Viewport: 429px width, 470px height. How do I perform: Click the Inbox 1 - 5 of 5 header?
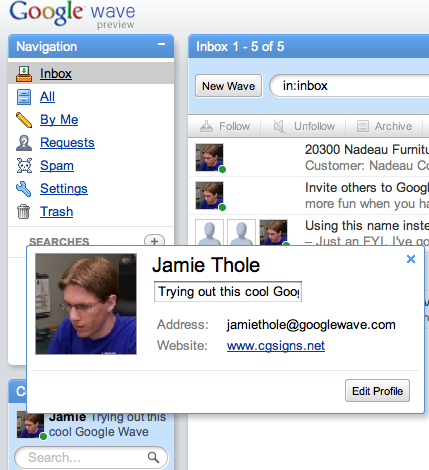point(240,46)
